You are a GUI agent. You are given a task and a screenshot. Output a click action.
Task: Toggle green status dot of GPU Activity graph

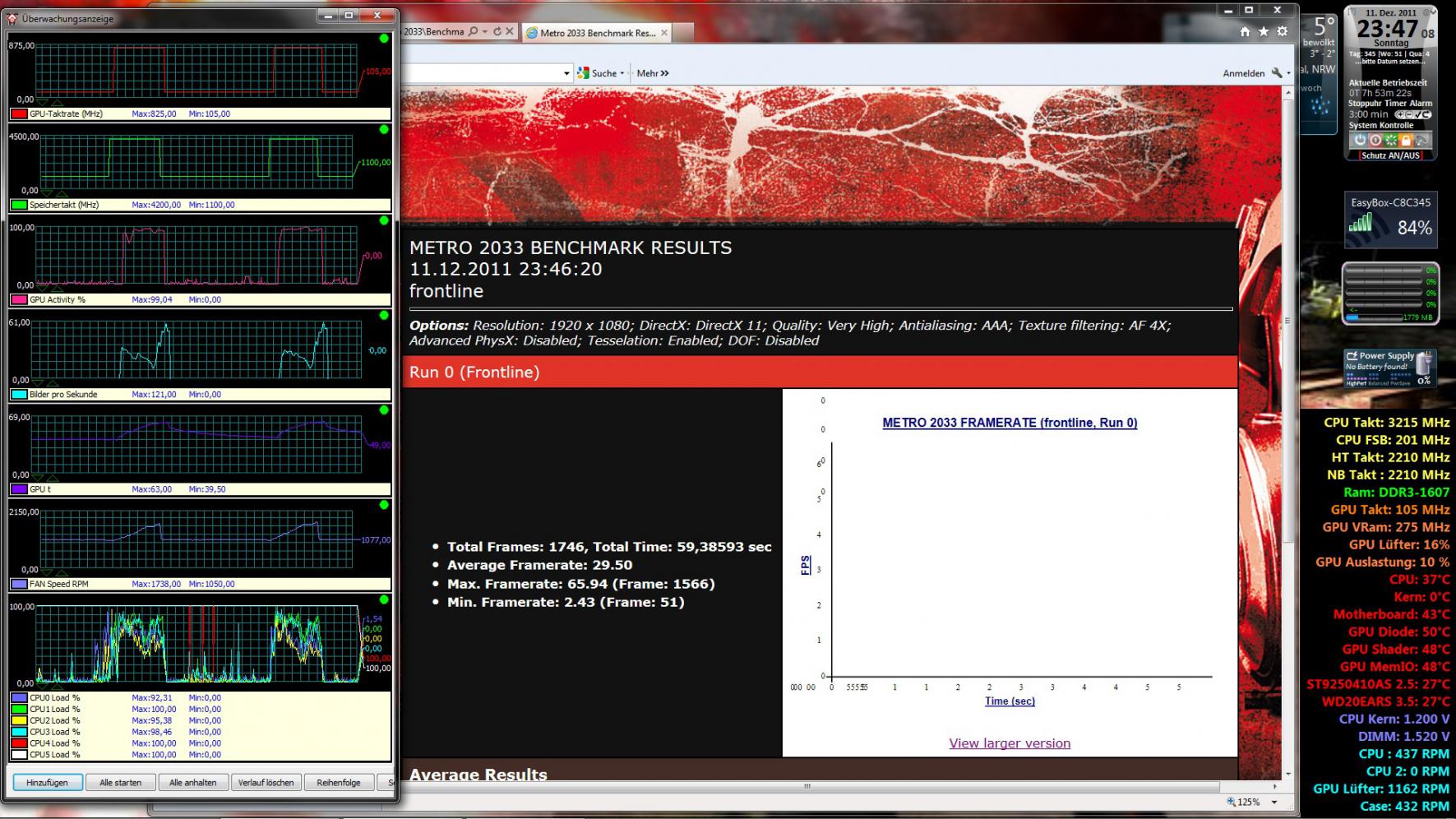pos(384,220)
